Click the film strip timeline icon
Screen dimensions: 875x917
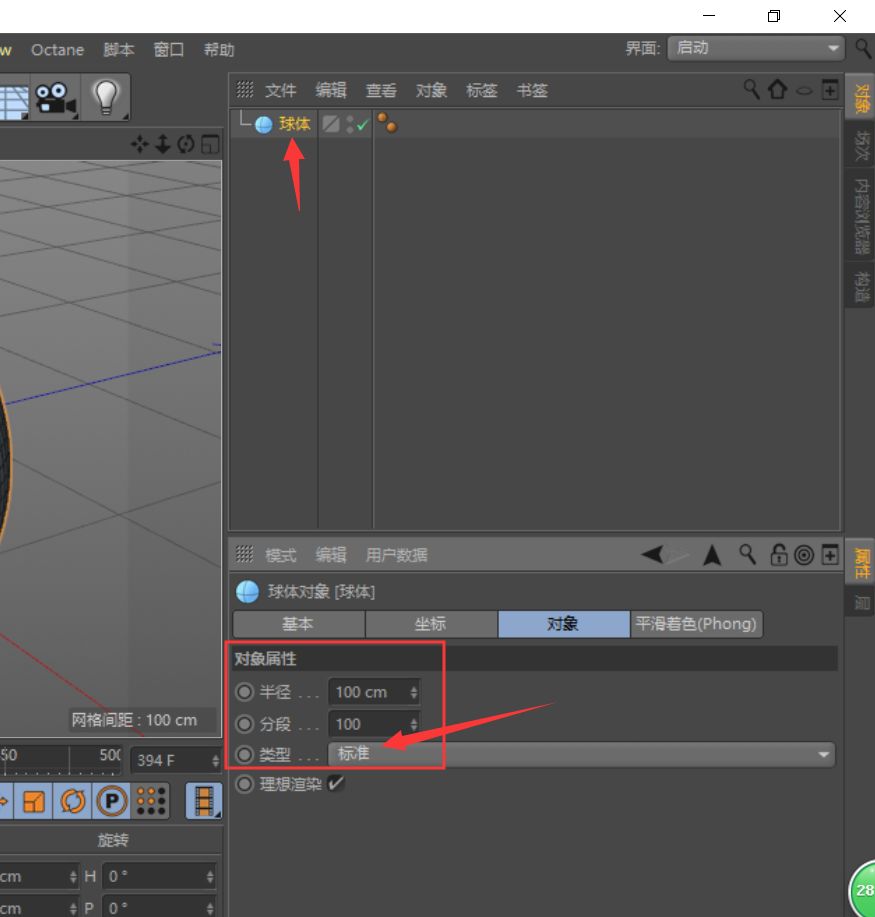[204, 801]
